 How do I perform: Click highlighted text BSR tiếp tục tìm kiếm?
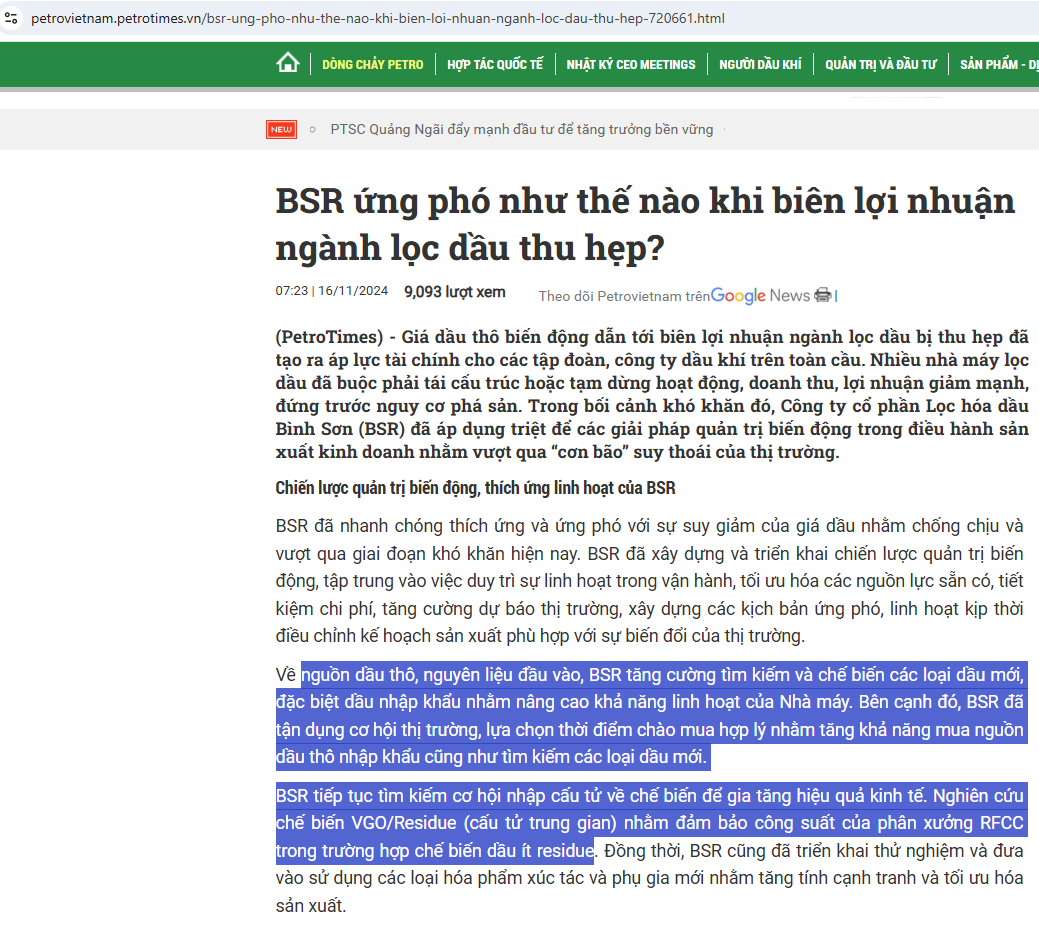pyautogui.click(x=651, y=823)
